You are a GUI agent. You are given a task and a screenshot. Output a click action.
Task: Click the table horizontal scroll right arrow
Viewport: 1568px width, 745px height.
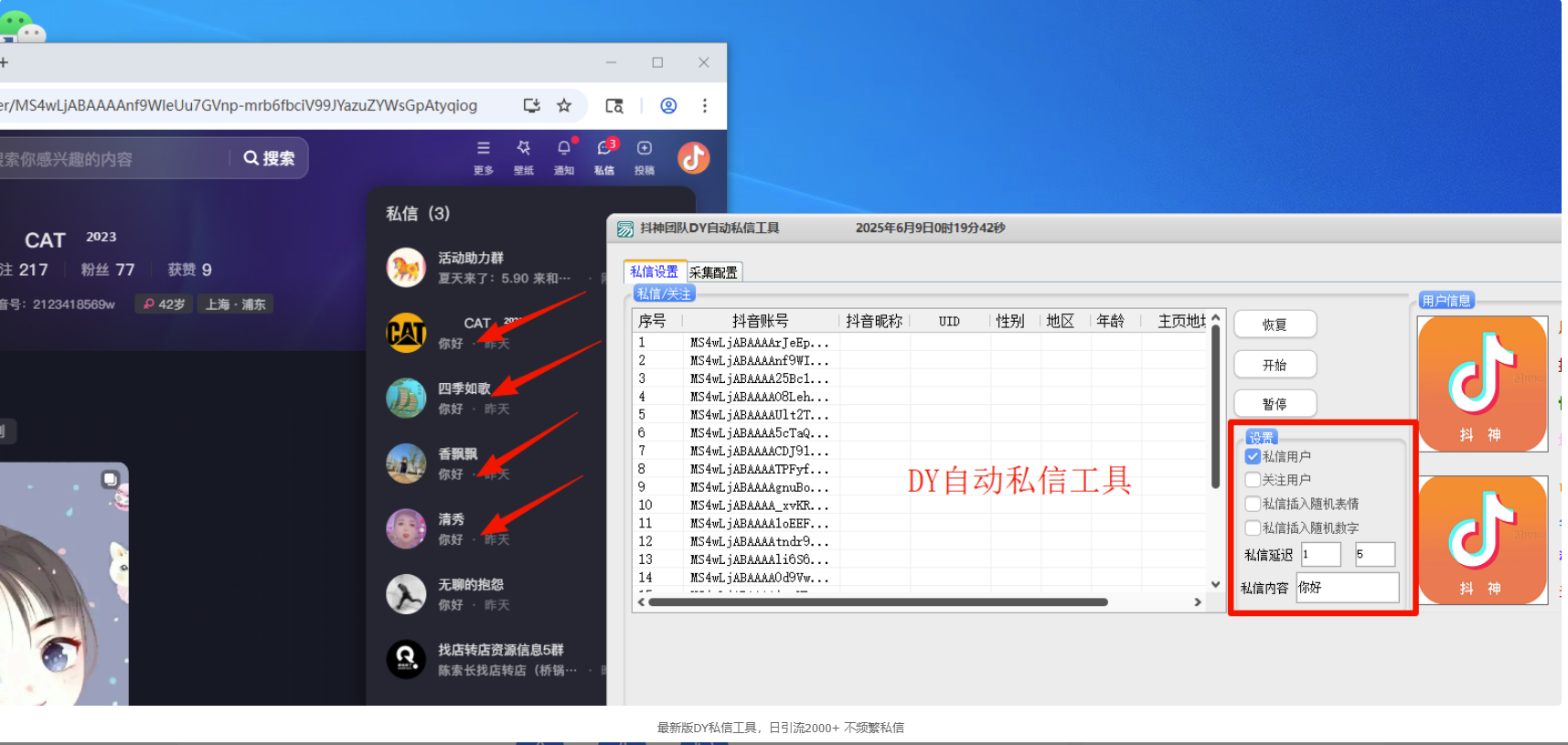pyautogui.click(x=1198, y=601)
